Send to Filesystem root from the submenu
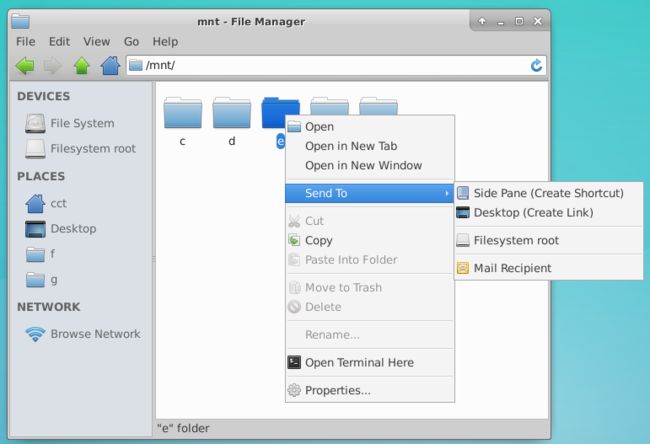 pyautogui.click(x=549, y=240)
